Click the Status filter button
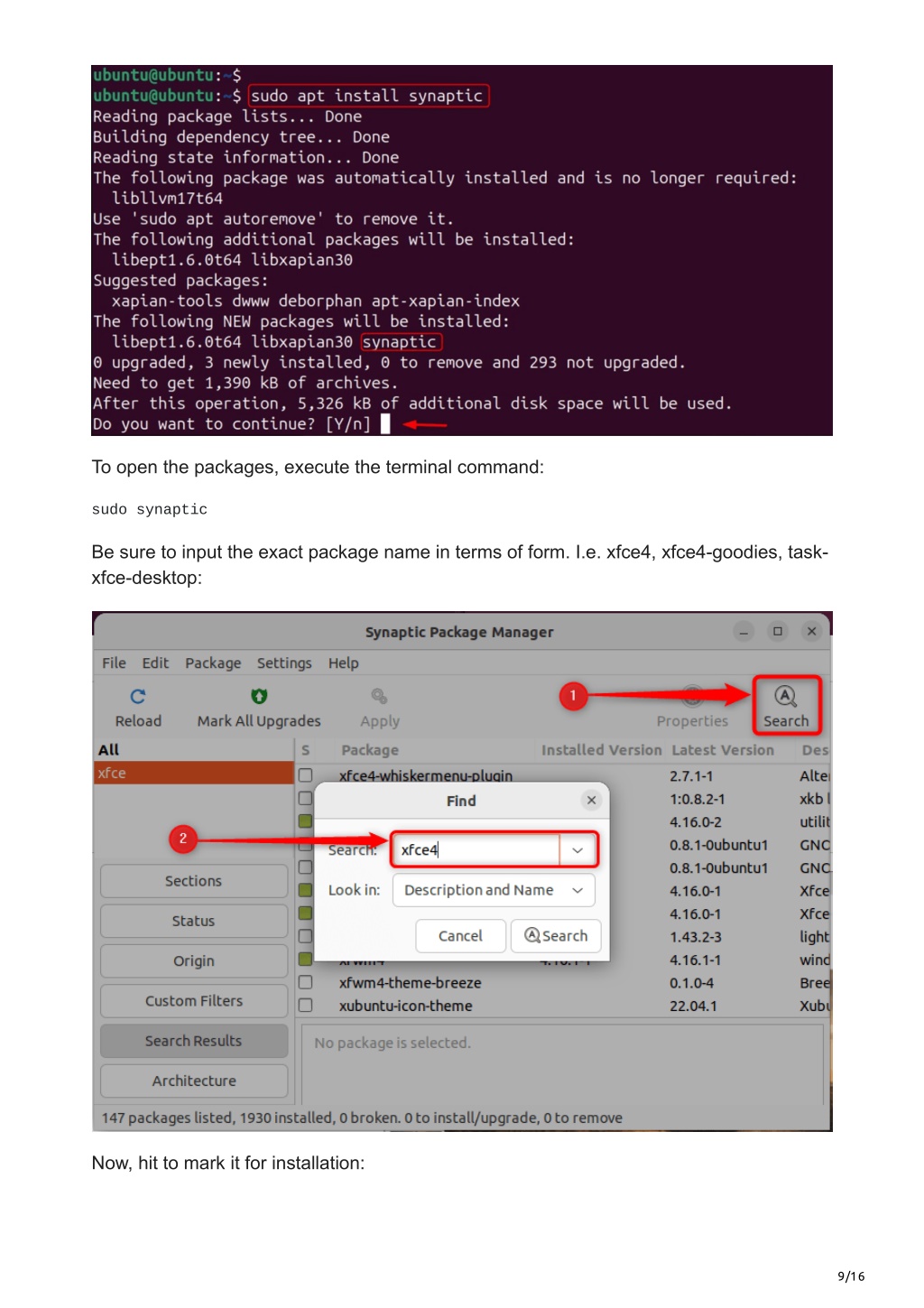Screen dimensions: 924x1308 (194, 921)
